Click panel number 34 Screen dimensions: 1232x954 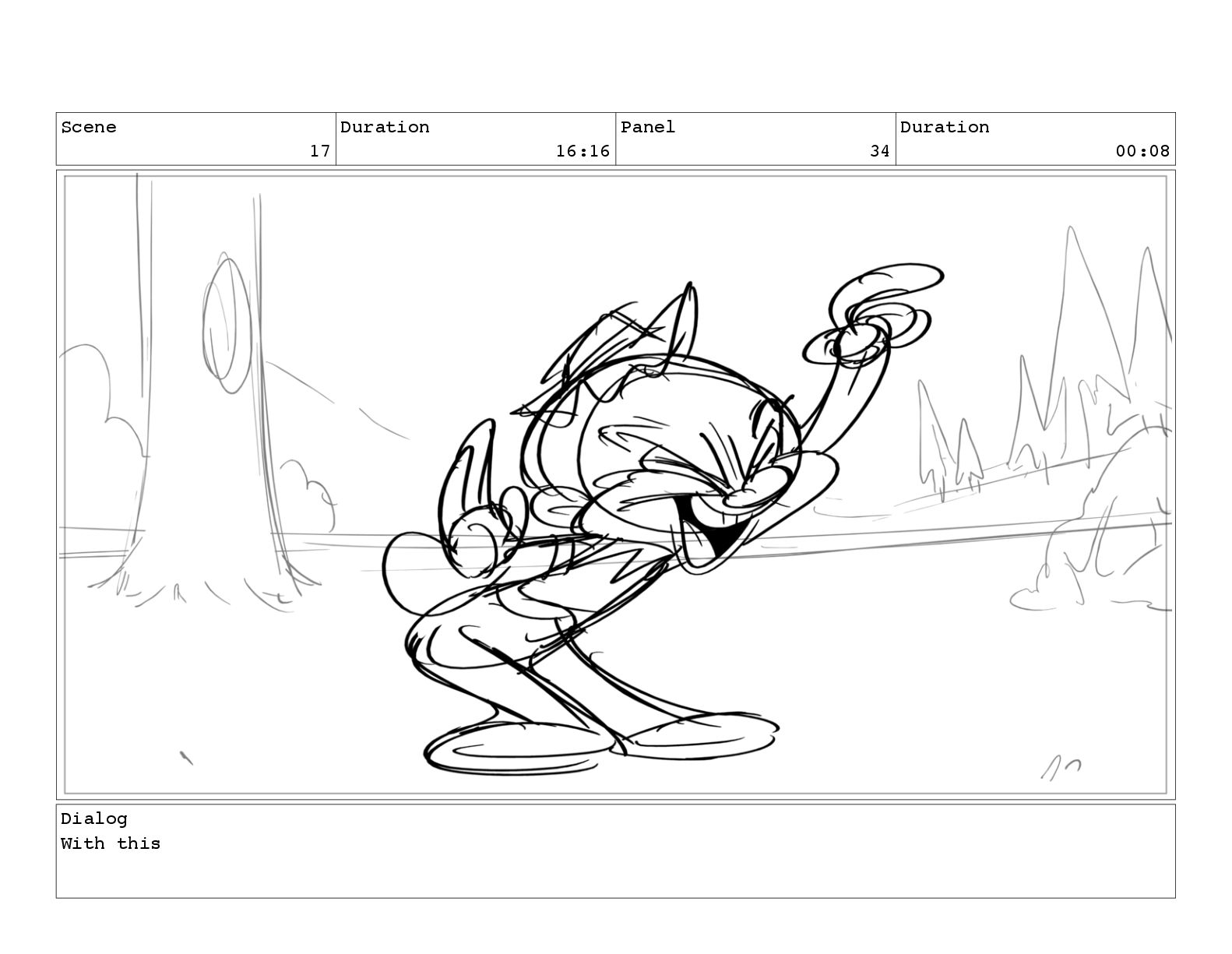pyautogui.click(x=880, y=151)
